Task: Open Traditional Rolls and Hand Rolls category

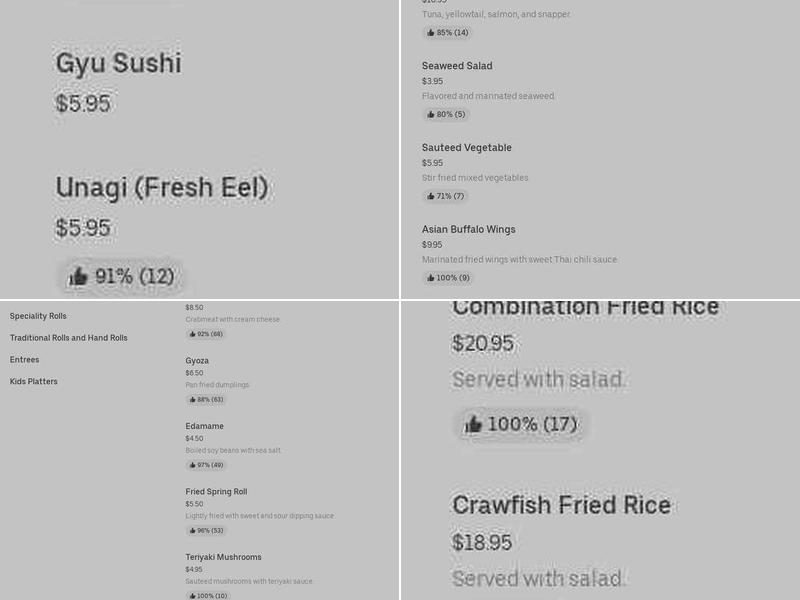Action: click(x=69, y=338)
